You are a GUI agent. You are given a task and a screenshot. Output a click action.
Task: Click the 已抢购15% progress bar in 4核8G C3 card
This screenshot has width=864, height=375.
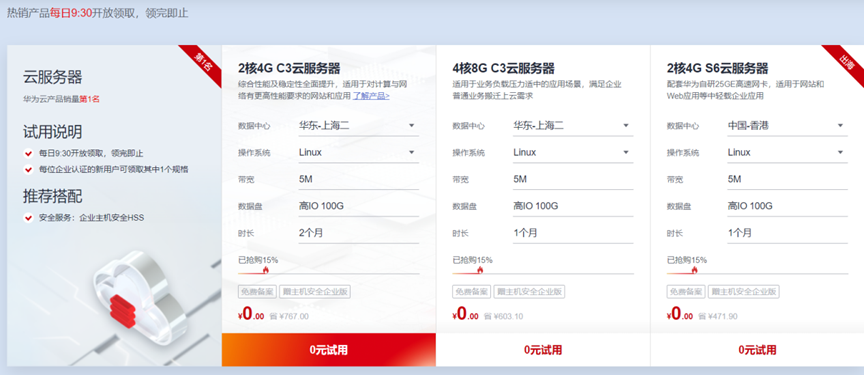[543, 273]
